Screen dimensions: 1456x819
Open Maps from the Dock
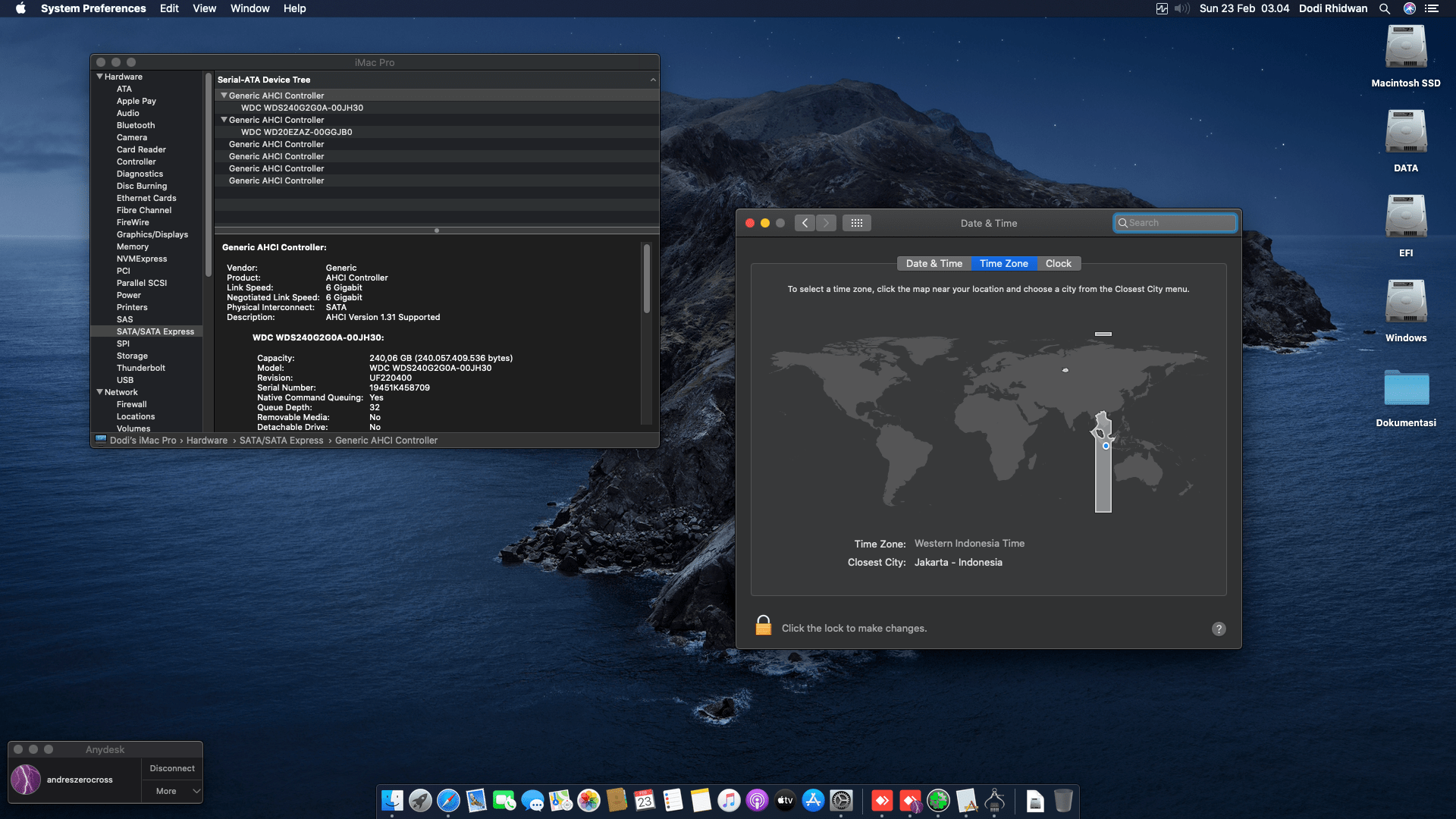tap(560, 800)
